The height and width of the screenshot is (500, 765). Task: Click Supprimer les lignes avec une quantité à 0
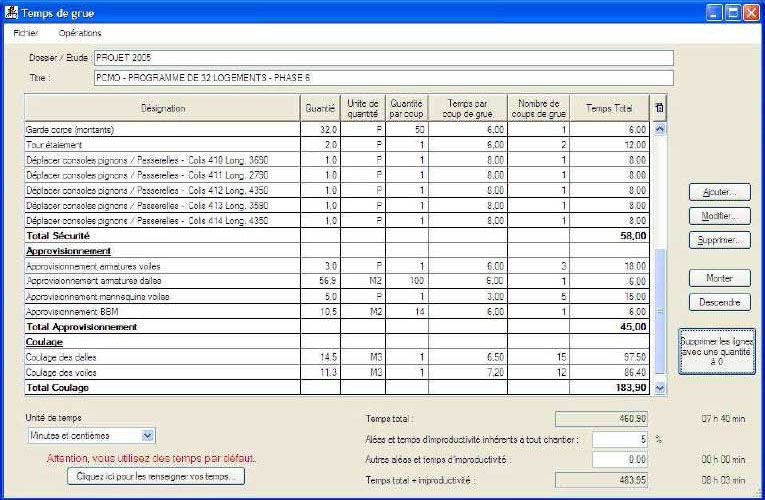coord(717,352)
